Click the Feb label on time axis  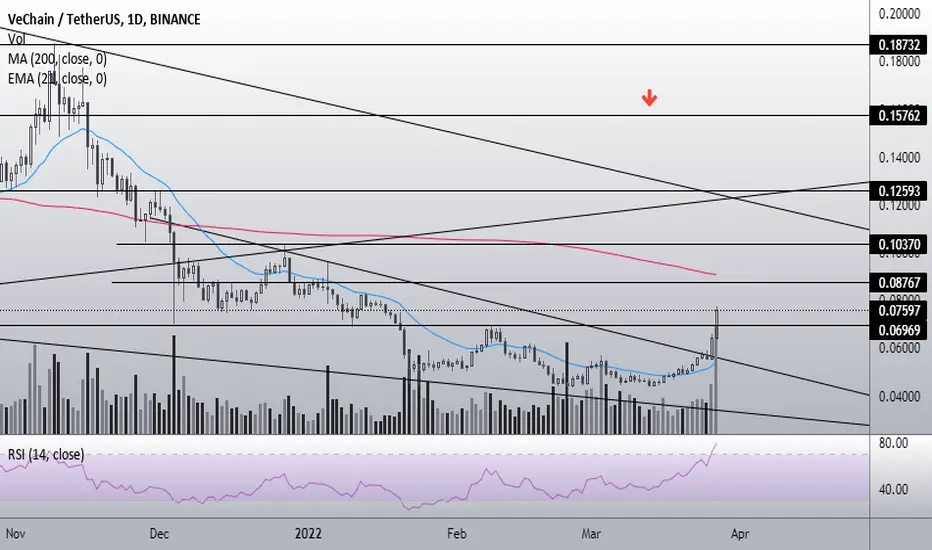tap(456, 533)
